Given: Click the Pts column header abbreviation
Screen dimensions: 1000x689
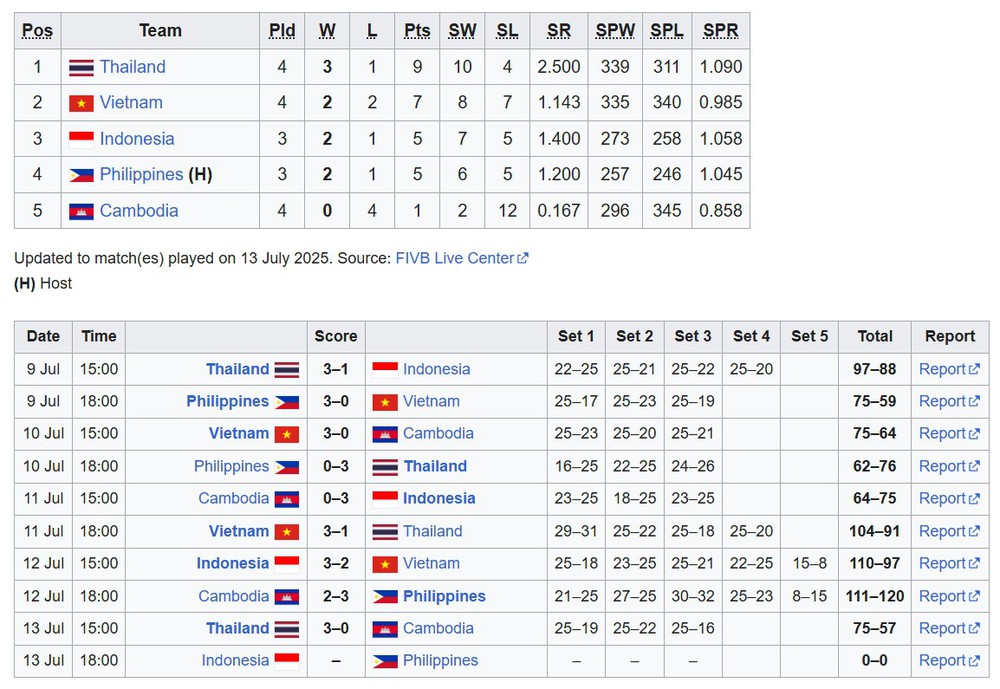Looking at the screenshot, I should 417,31.
